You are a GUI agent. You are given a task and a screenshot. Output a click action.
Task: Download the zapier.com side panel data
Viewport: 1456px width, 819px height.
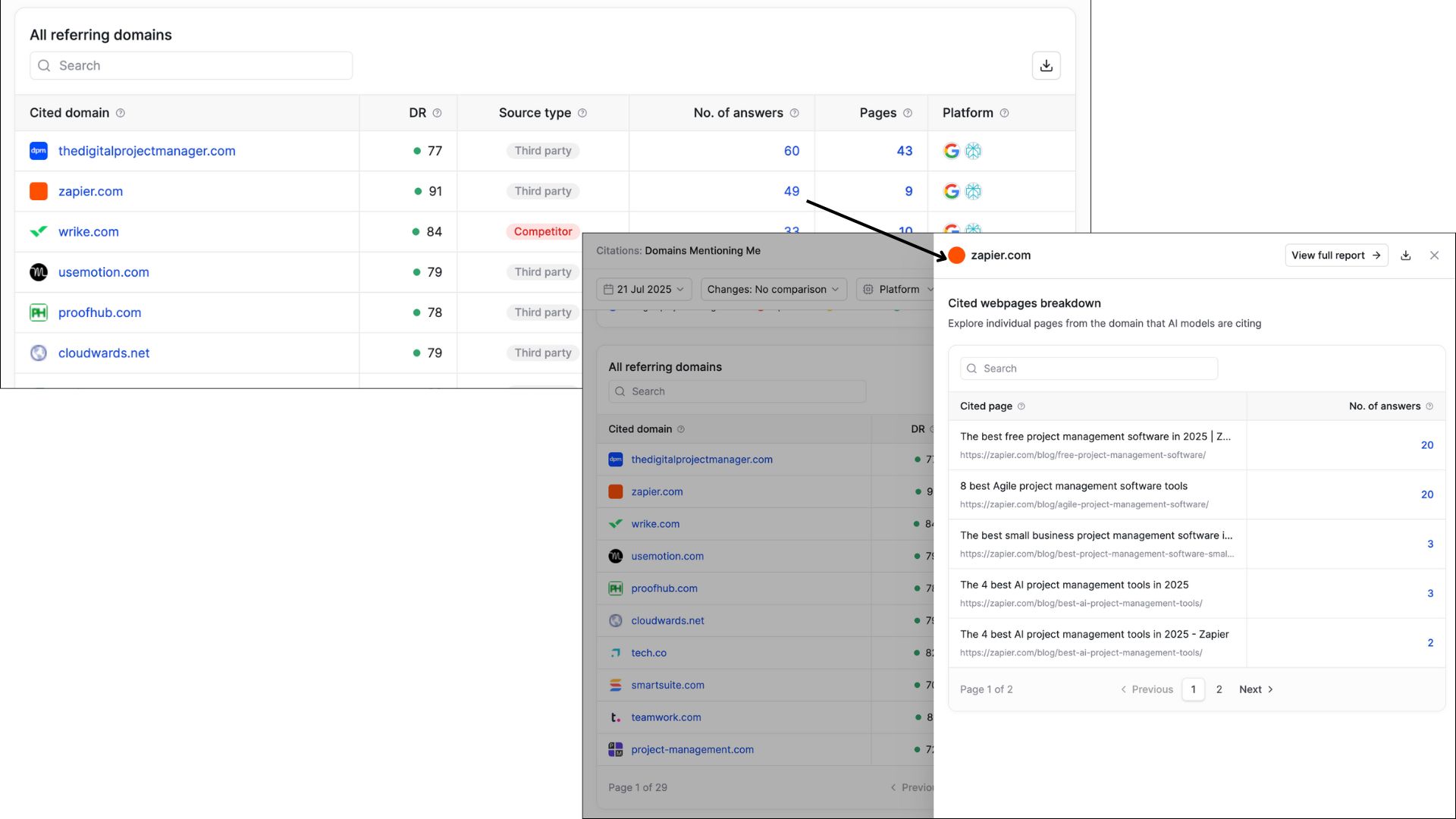coord(1405,256)
